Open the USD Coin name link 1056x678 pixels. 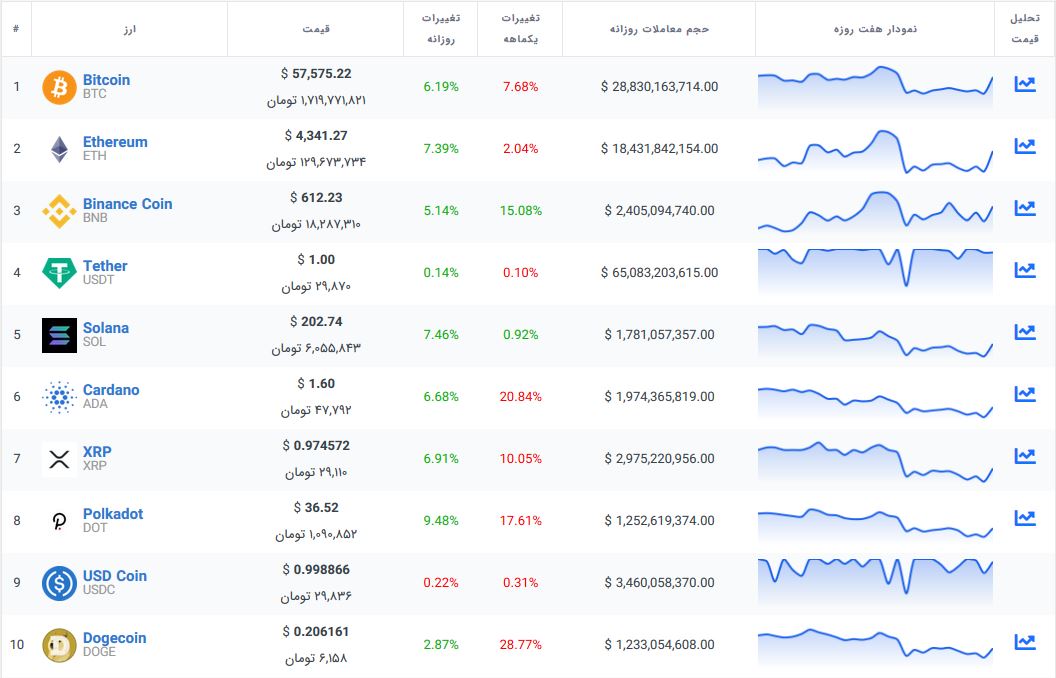tap(114, 576)
